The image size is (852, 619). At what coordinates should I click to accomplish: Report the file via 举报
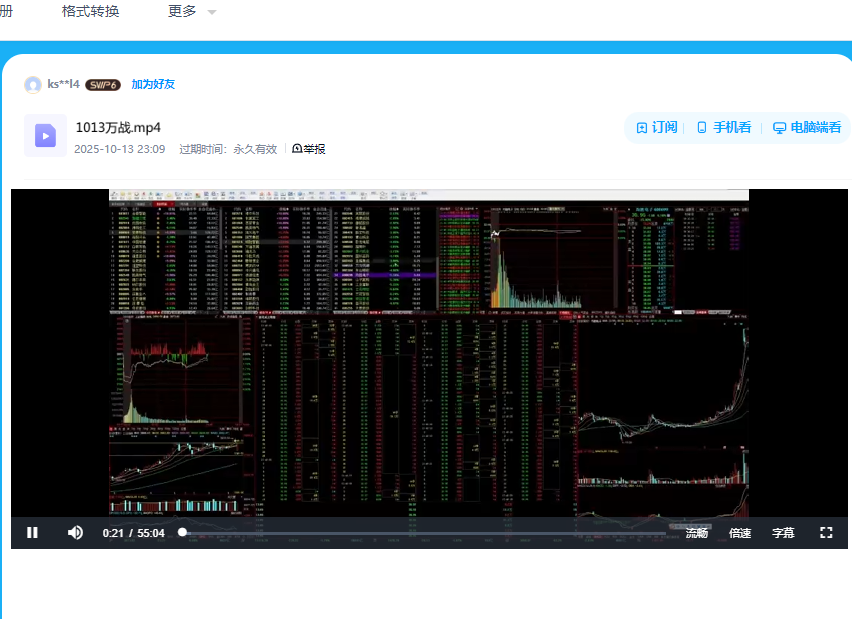pos(309,149)
